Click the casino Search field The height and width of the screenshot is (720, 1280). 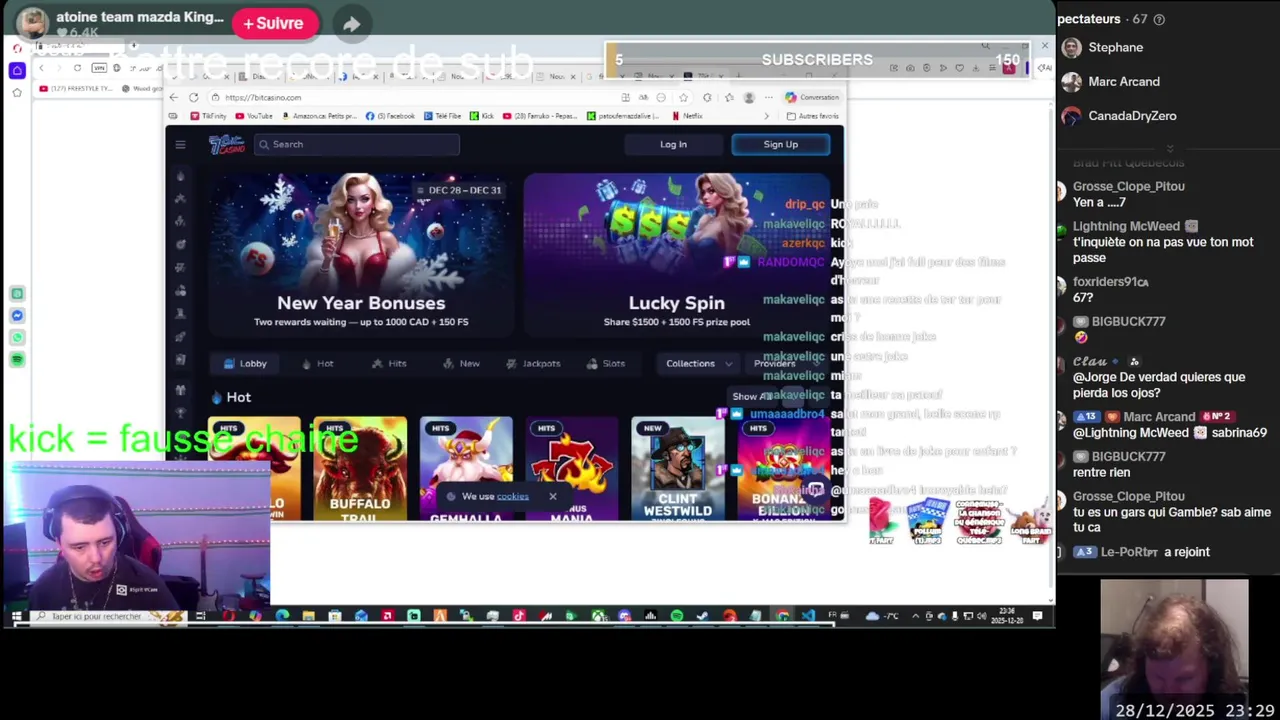click(x=357, y=144)
